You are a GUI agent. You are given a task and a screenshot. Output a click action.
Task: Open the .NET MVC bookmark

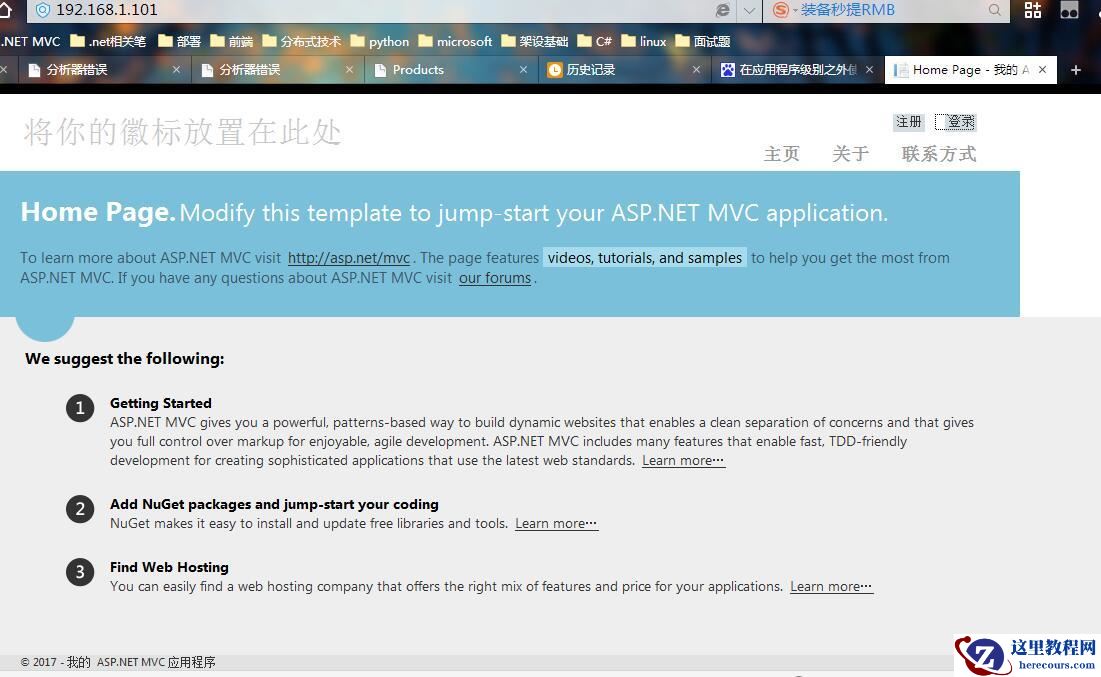(30, 41)
